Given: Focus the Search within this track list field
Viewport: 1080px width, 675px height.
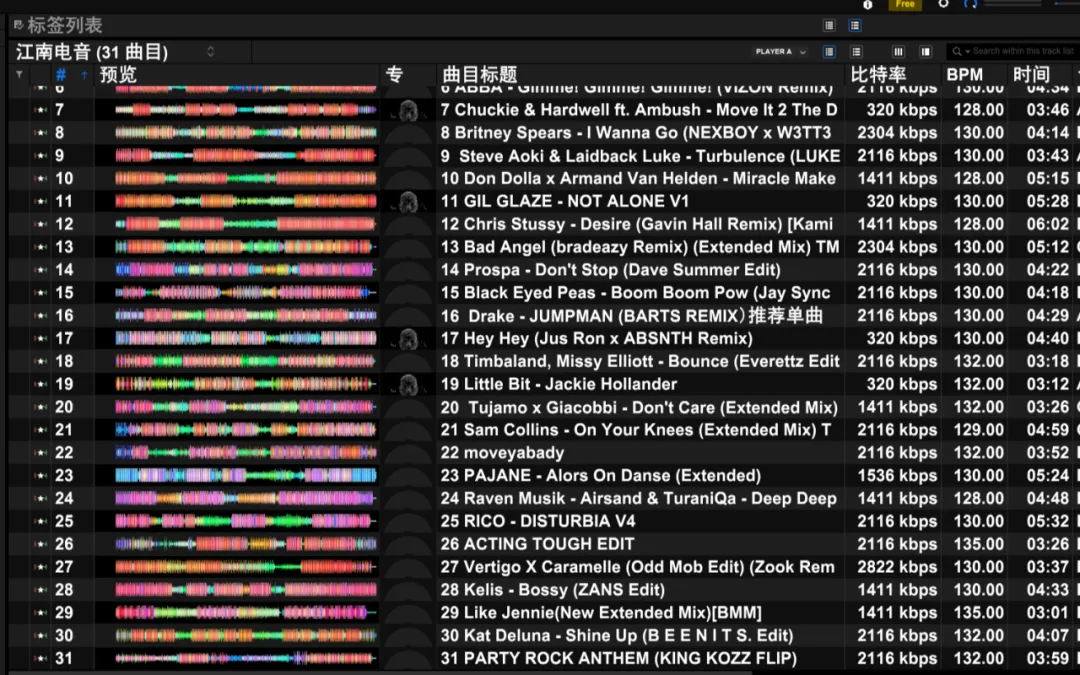Looking at the screenshot, I should [1024, 51].
